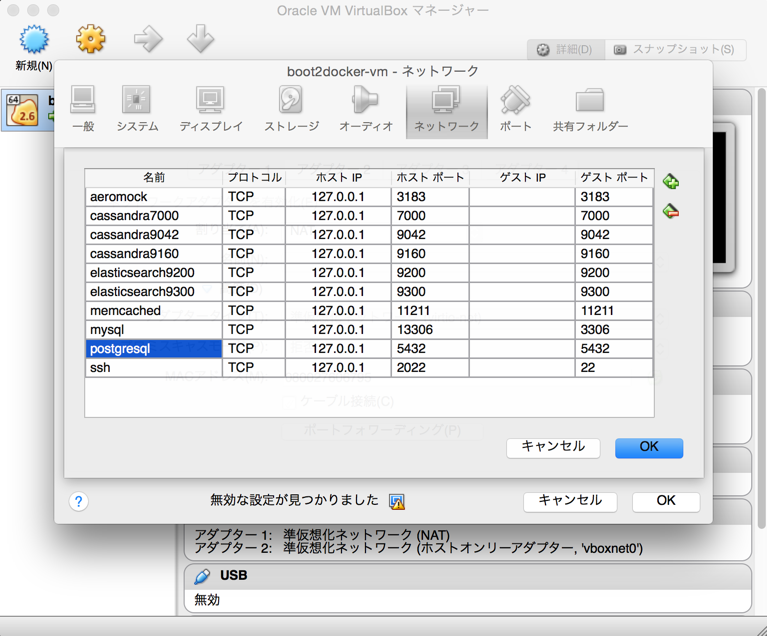Open the ストレージ (Storage) settings category
The image size is (767, 636).
tap(292, 109)
